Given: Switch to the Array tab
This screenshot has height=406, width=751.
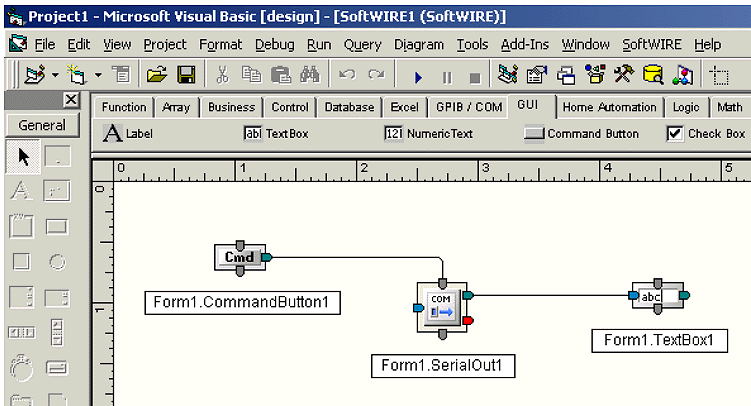Looking at the screenshot, I should point(176,107).
